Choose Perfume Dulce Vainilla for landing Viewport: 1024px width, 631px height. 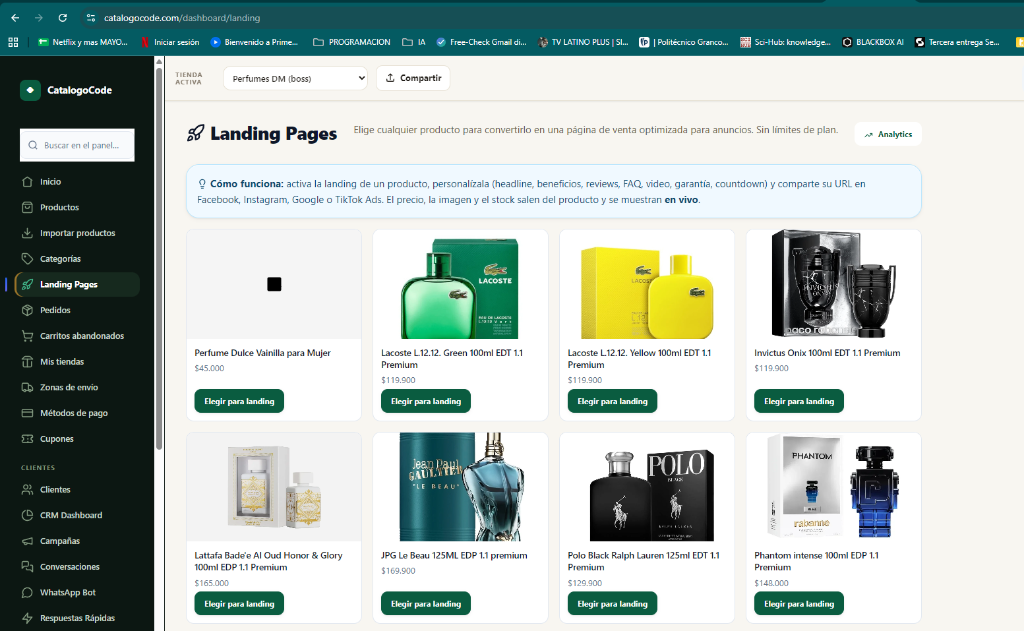239,401
